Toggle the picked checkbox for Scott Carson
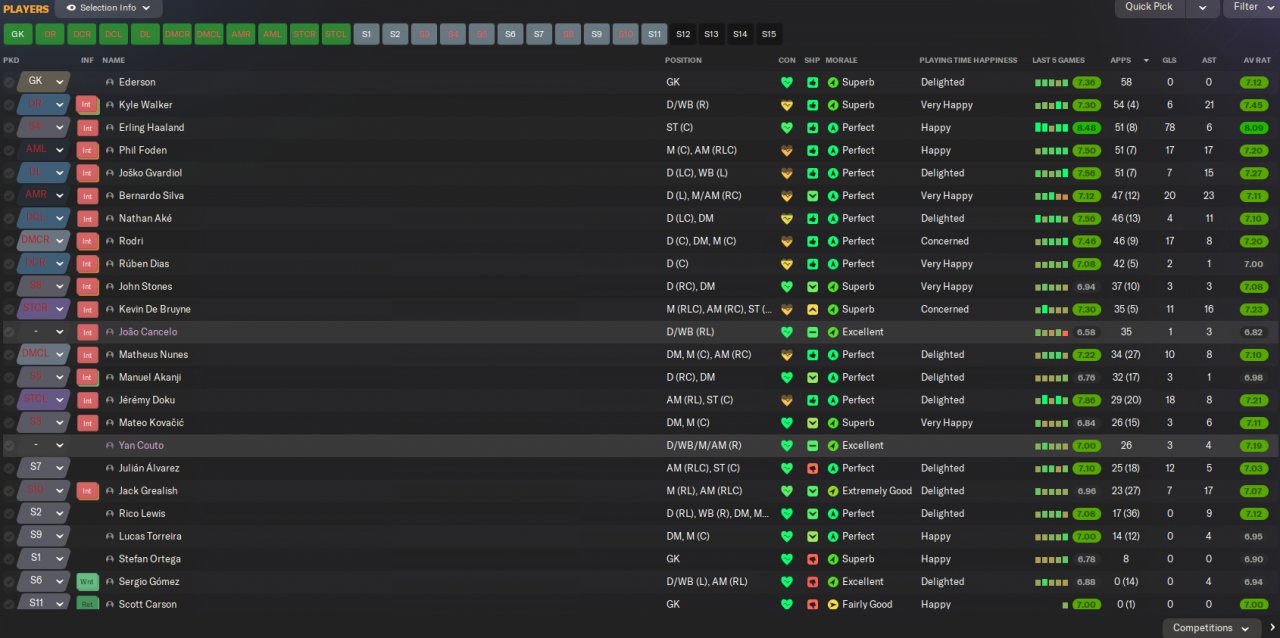Image resolution: width=1280 pixels, height=638 pixels. click(9, 604)
